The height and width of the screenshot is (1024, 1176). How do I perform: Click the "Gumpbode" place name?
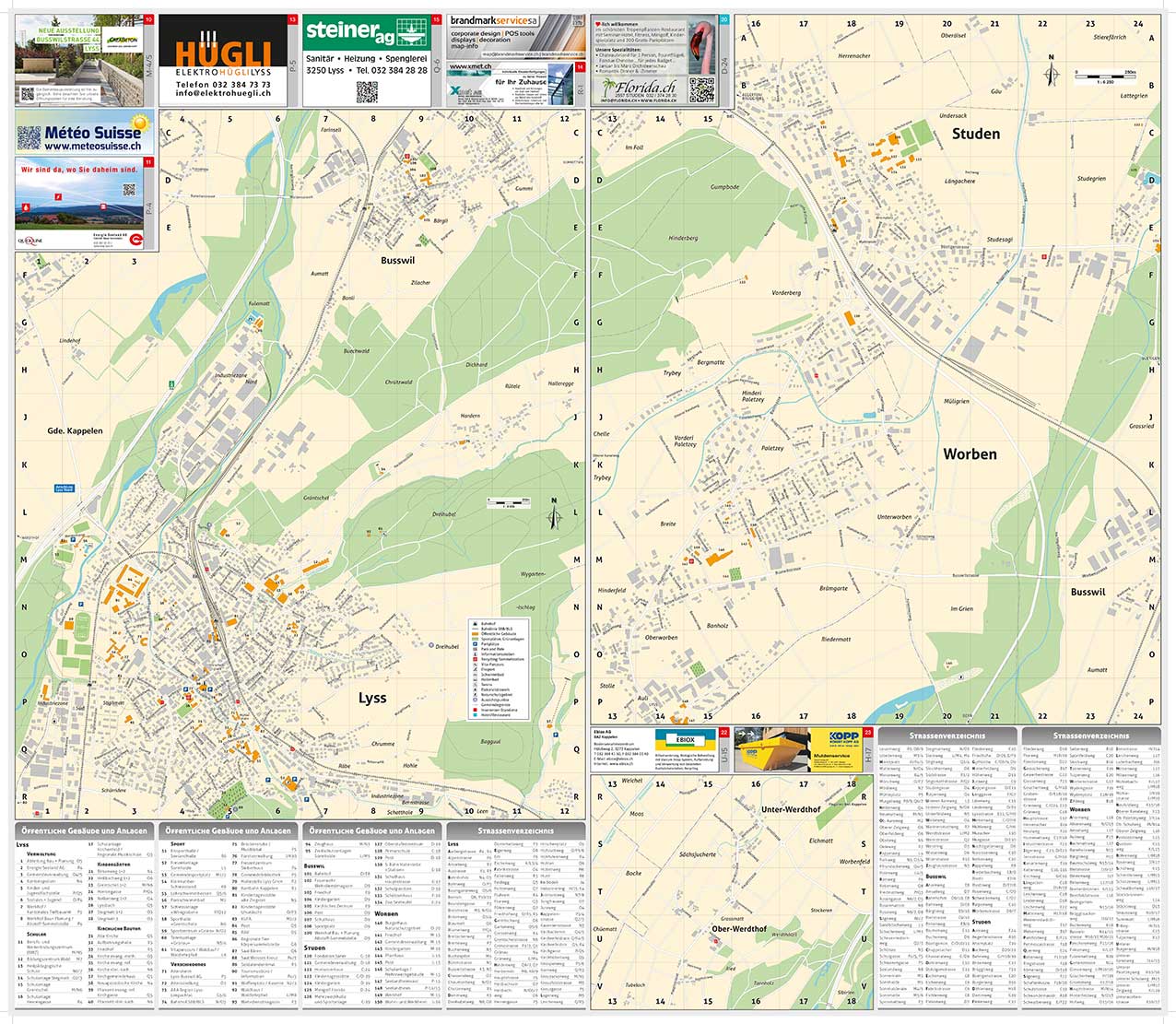point(724,187)
